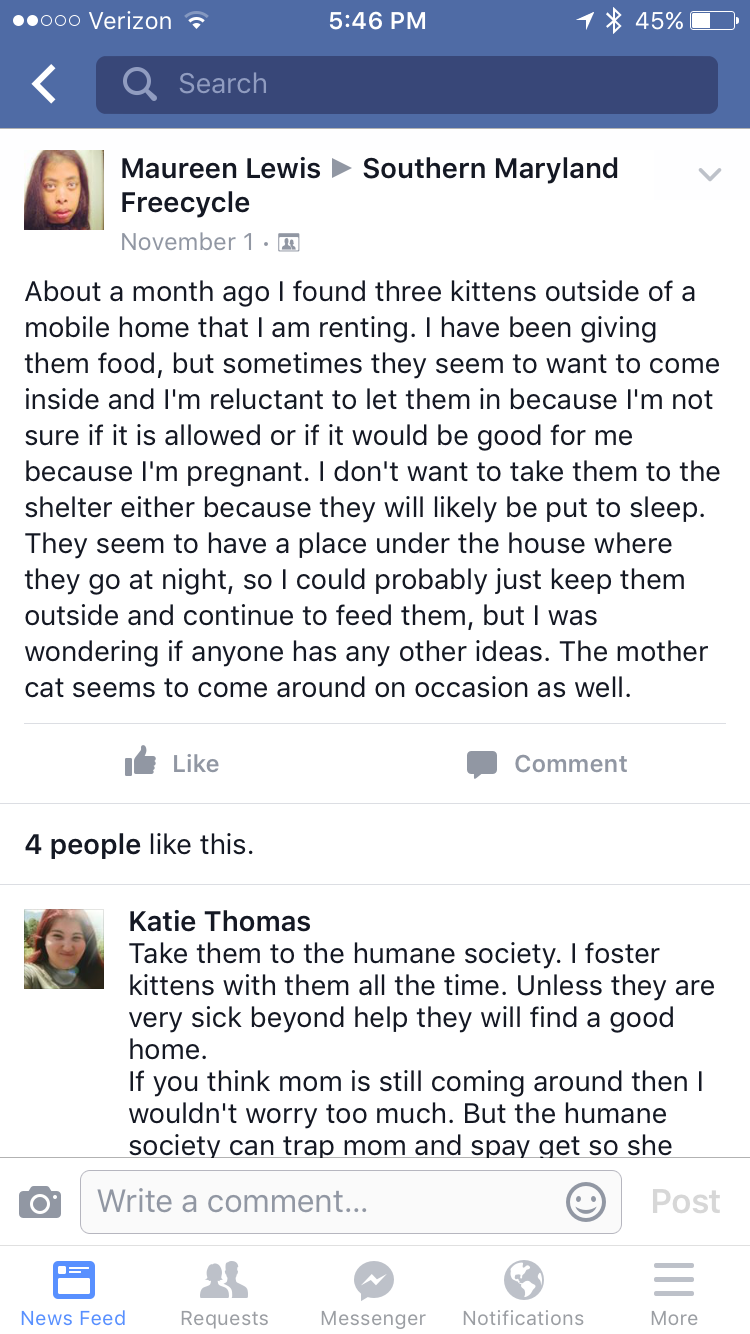750x1334 pixels.
Task: Tap the back arrow icon
Action: (44, 85)
